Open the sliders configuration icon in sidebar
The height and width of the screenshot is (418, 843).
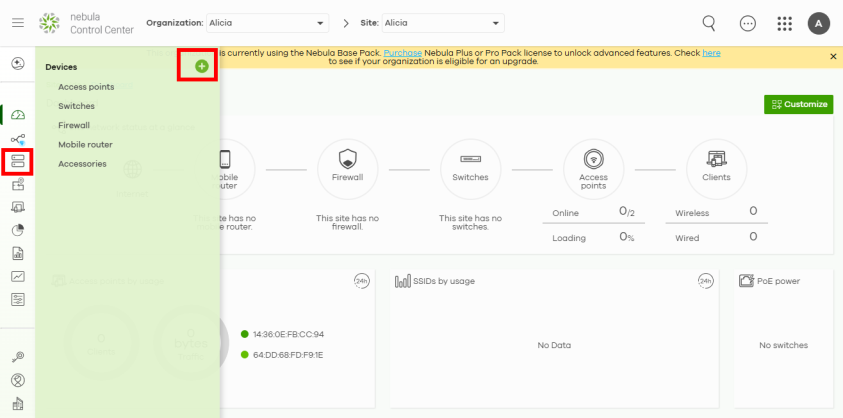(x=18, y=299)
